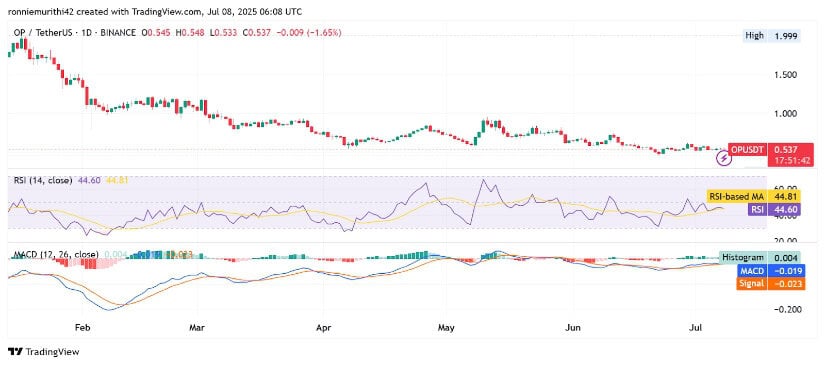This screenshot has width=825, height=365.
Task: Select the OP / TetherUS symbol title
Action: coord(44,33)
